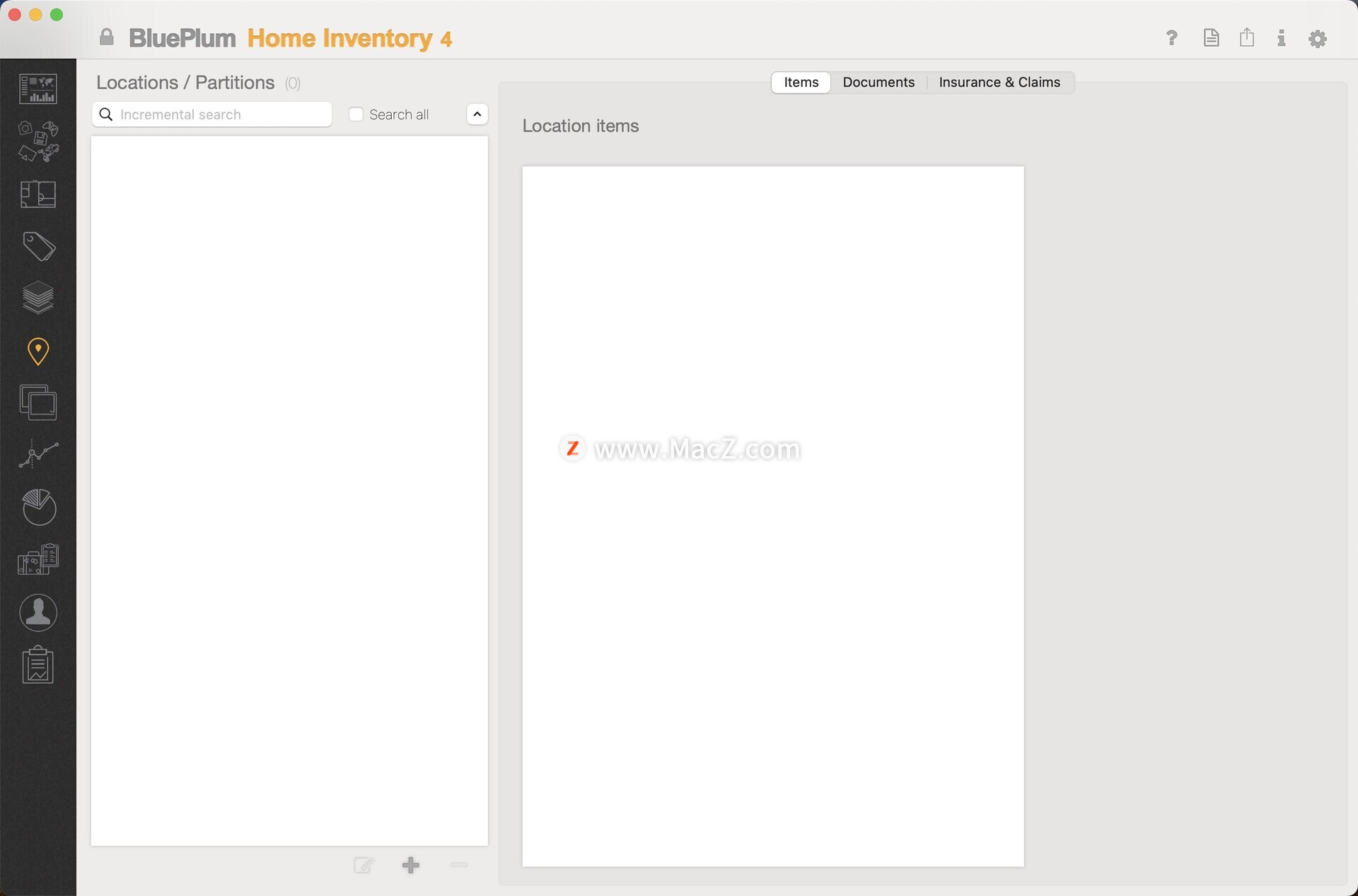Image resolution: width=1358 pixels, height=896 pixels.
Task: Enable the Search all checkbox
Action: click(x=356, y=115)
